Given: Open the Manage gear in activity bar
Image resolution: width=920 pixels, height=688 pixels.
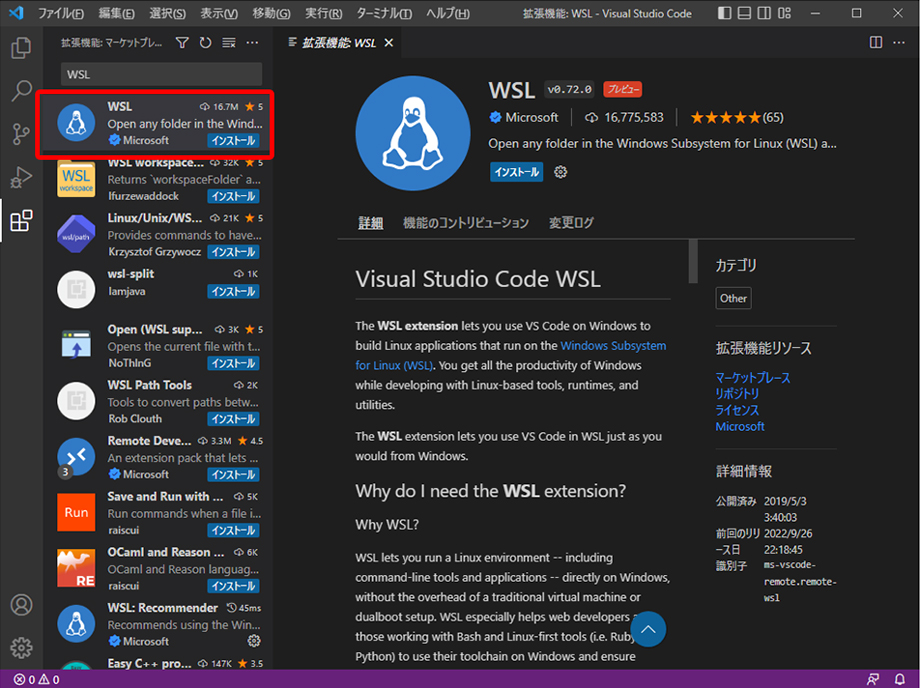Looking at the screenshot, I should (21, 648).
